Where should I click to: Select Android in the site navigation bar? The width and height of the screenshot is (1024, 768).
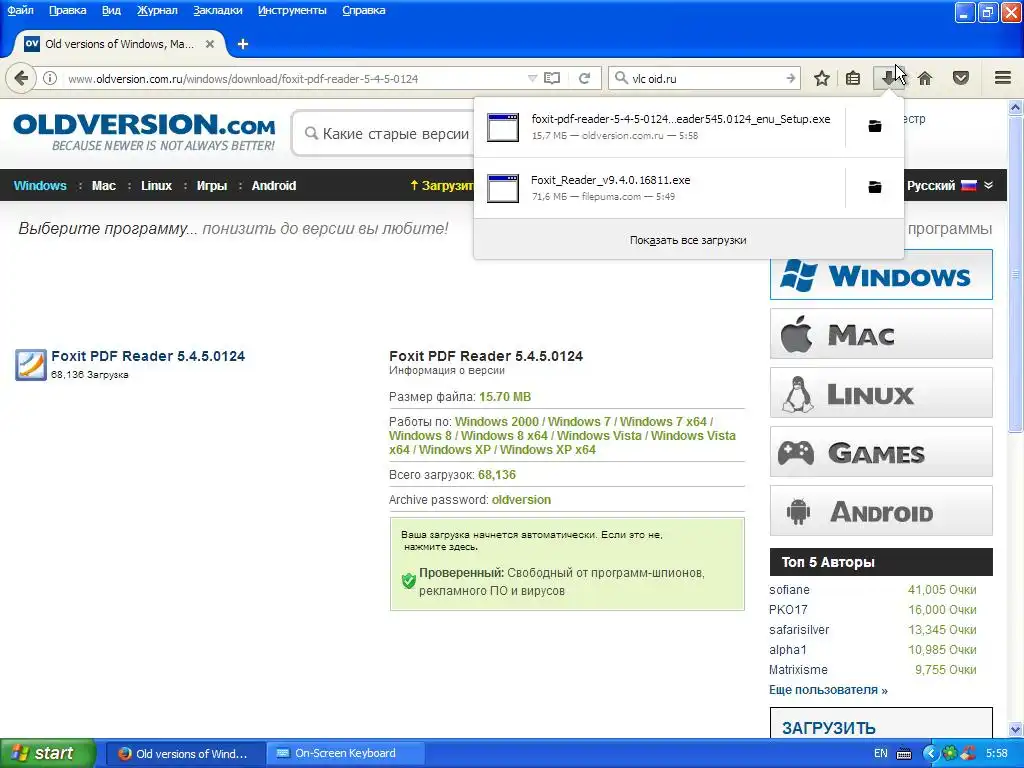click(274, 185)
